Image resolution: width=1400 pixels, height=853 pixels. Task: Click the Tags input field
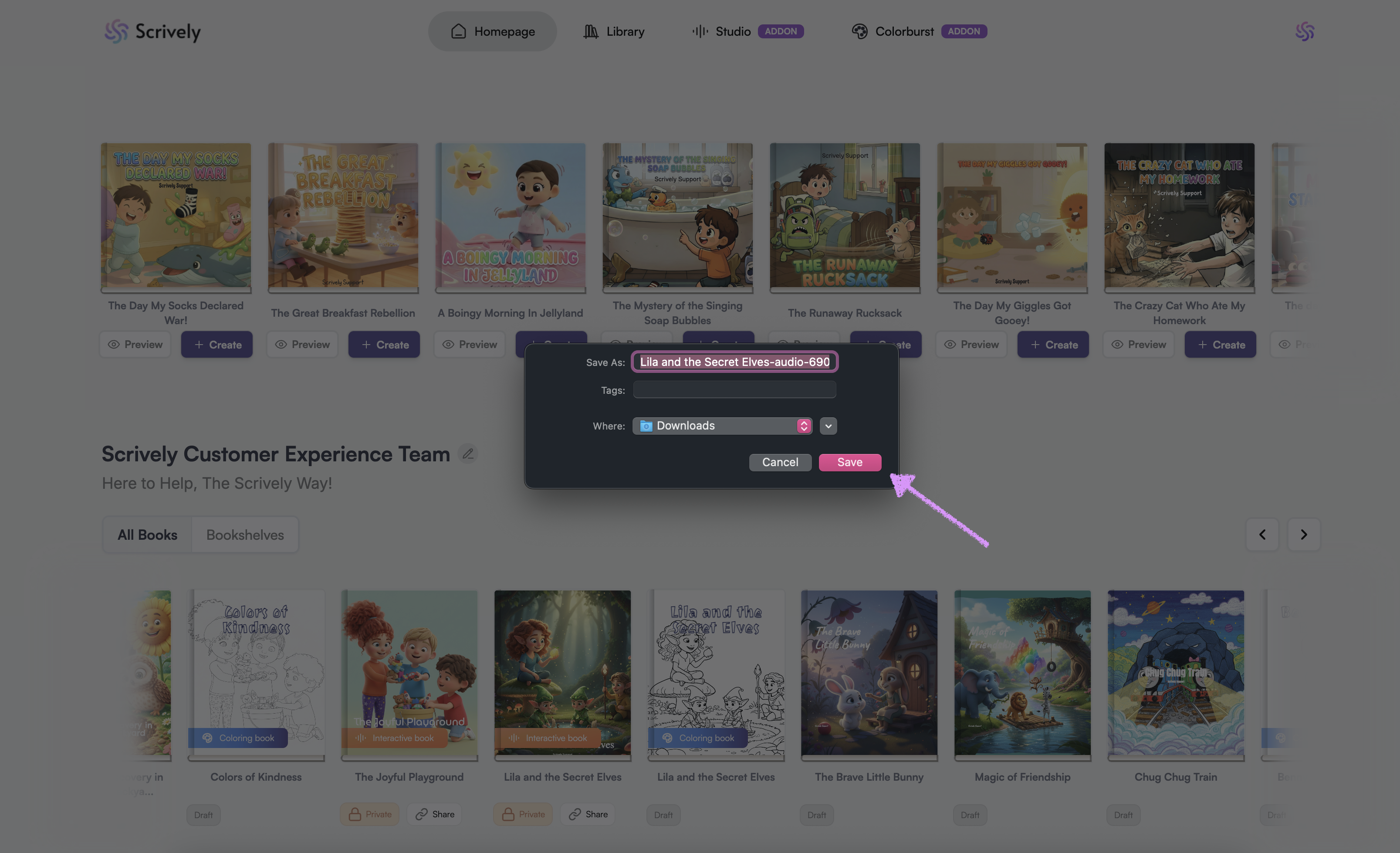734,390
